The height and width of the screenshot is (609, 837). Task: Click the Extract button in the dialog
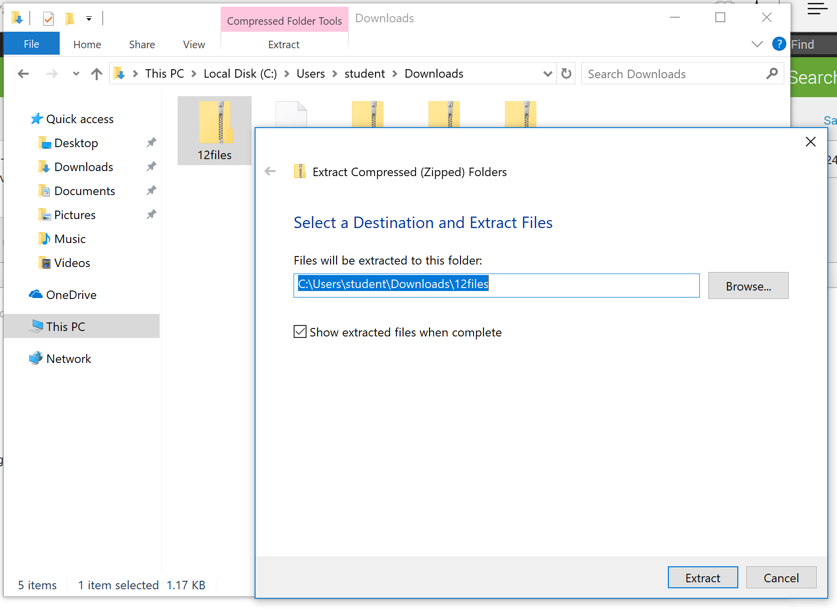pos(702,578)
